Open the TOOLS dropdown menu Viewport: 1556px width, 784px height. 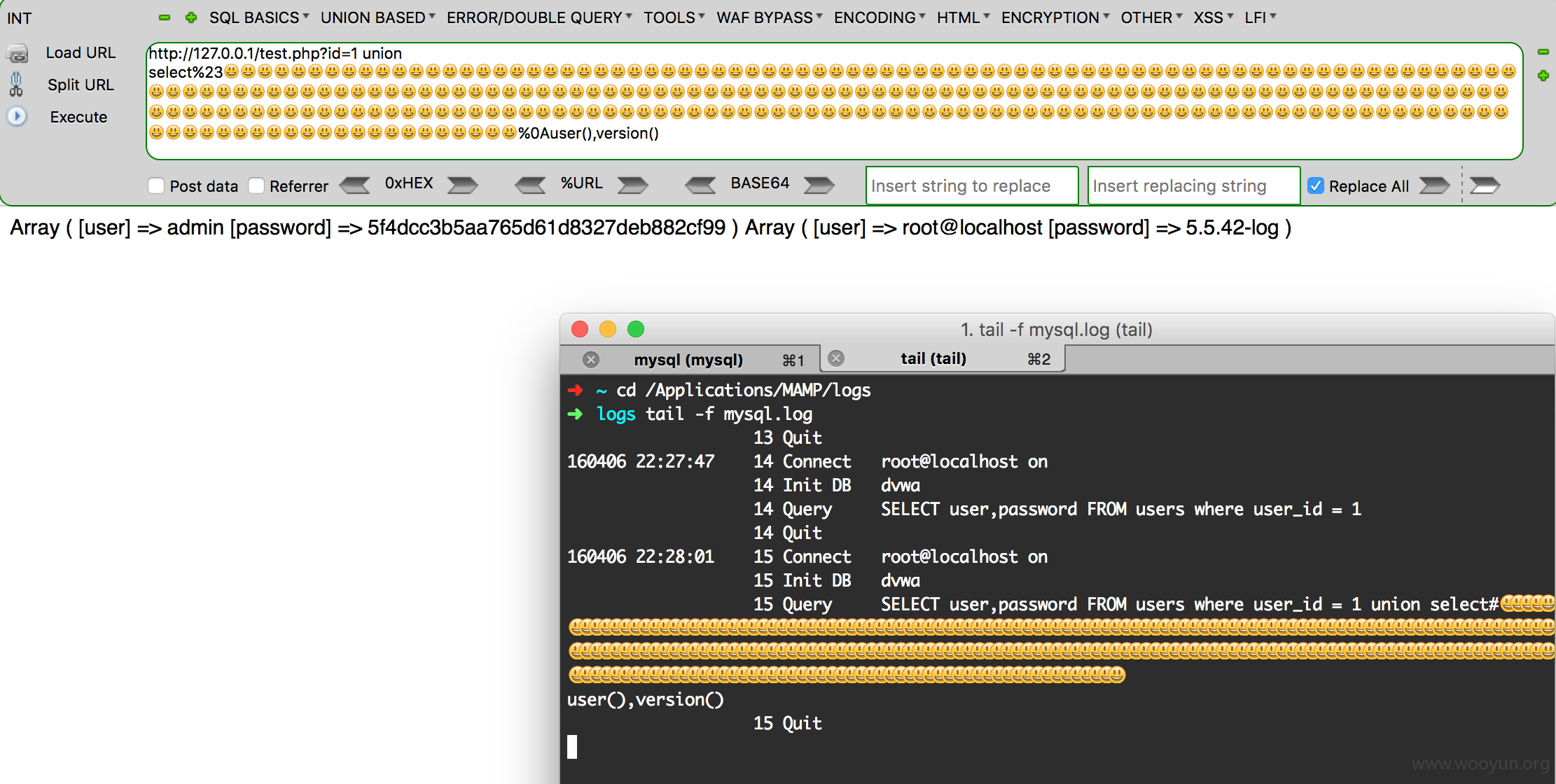coord(674,17)
